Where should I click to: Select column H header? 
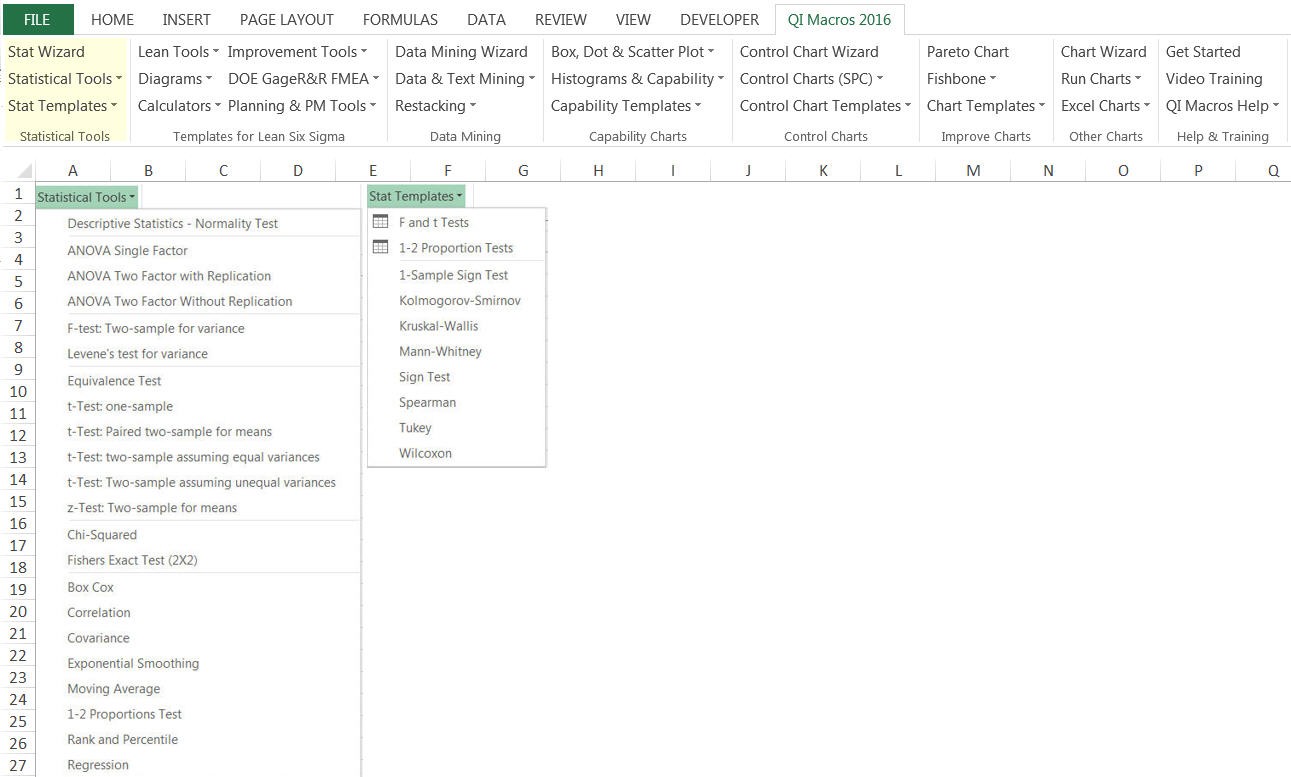(598, 171)
